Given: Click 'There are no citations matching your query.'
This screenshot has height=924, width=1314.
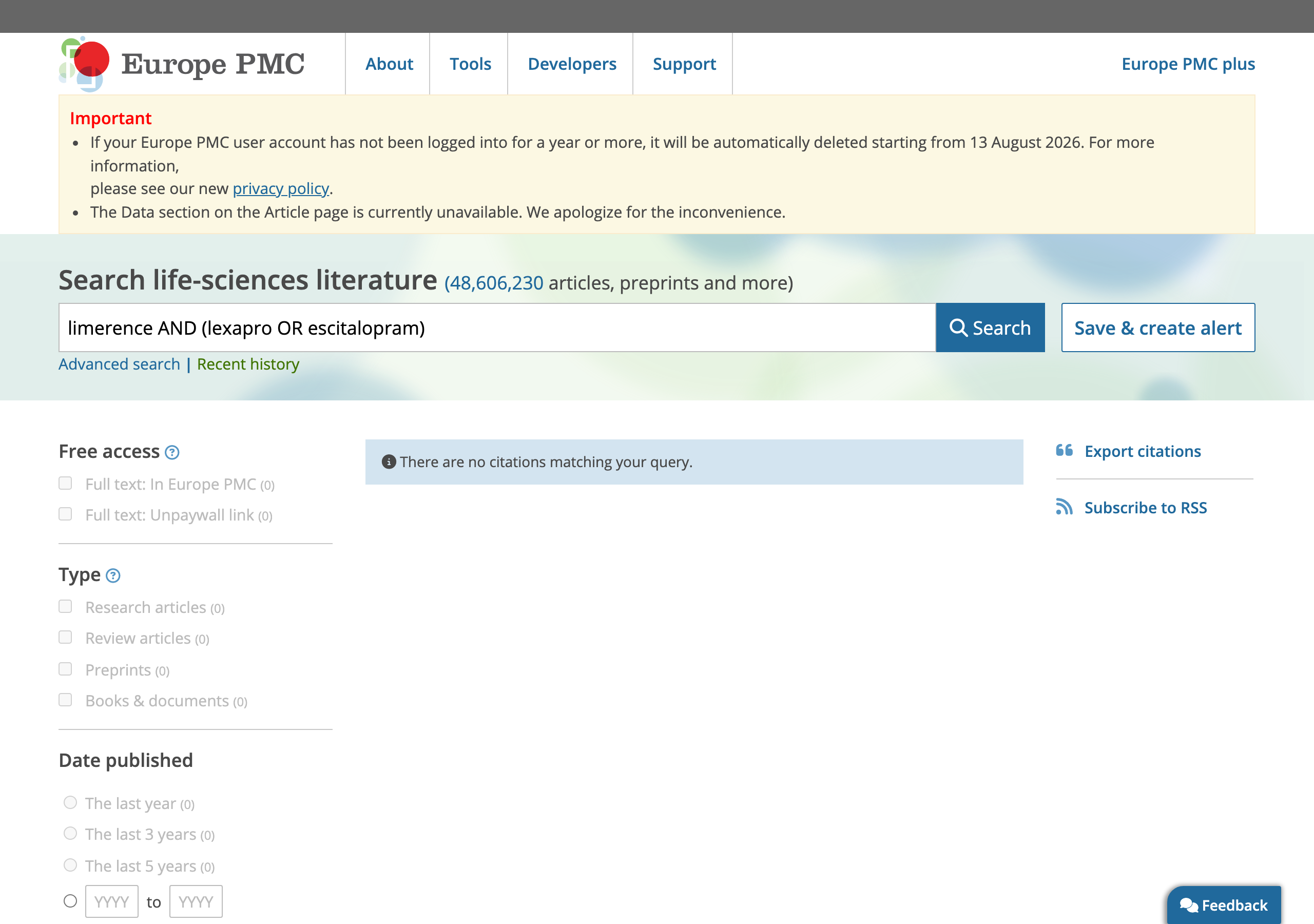Looking at the screenshot, I should point(546,462).
